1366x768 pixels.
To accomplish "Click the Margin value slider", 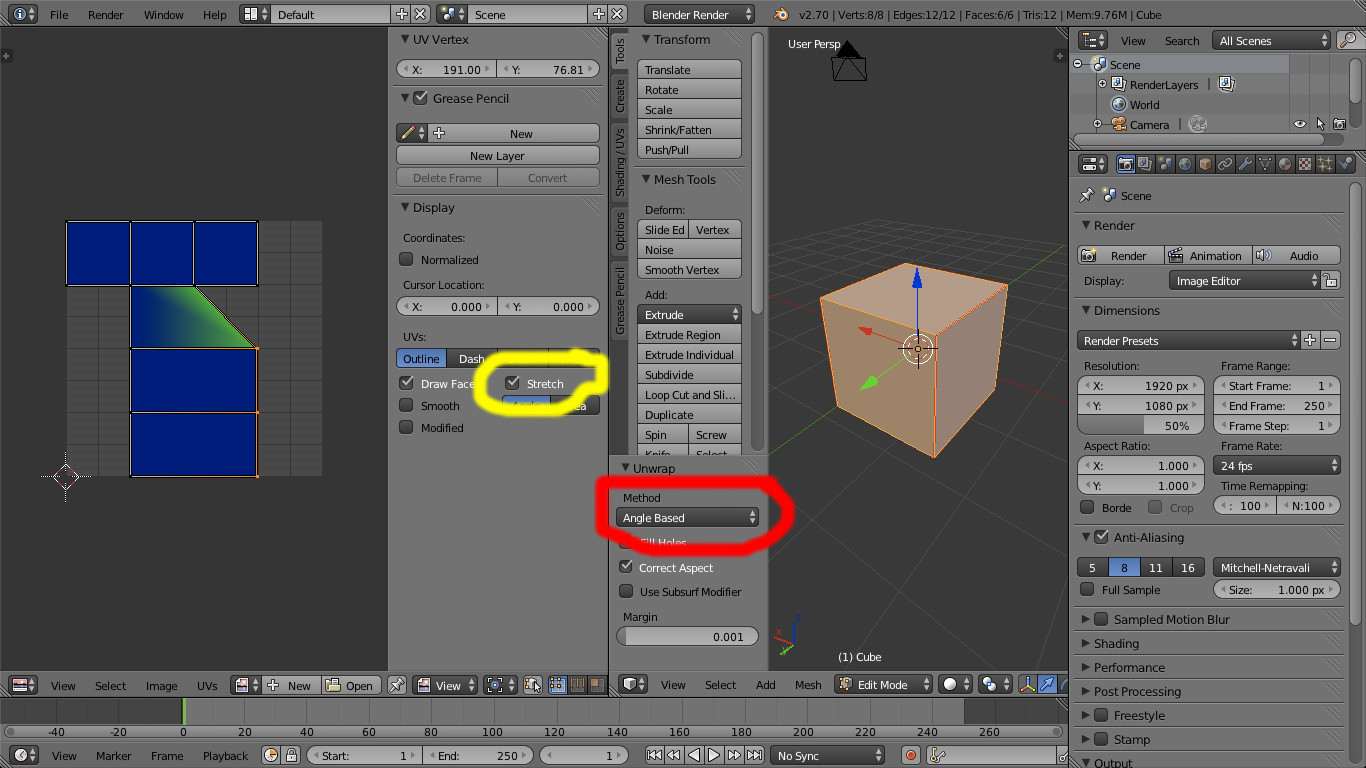I will (687, 636).
